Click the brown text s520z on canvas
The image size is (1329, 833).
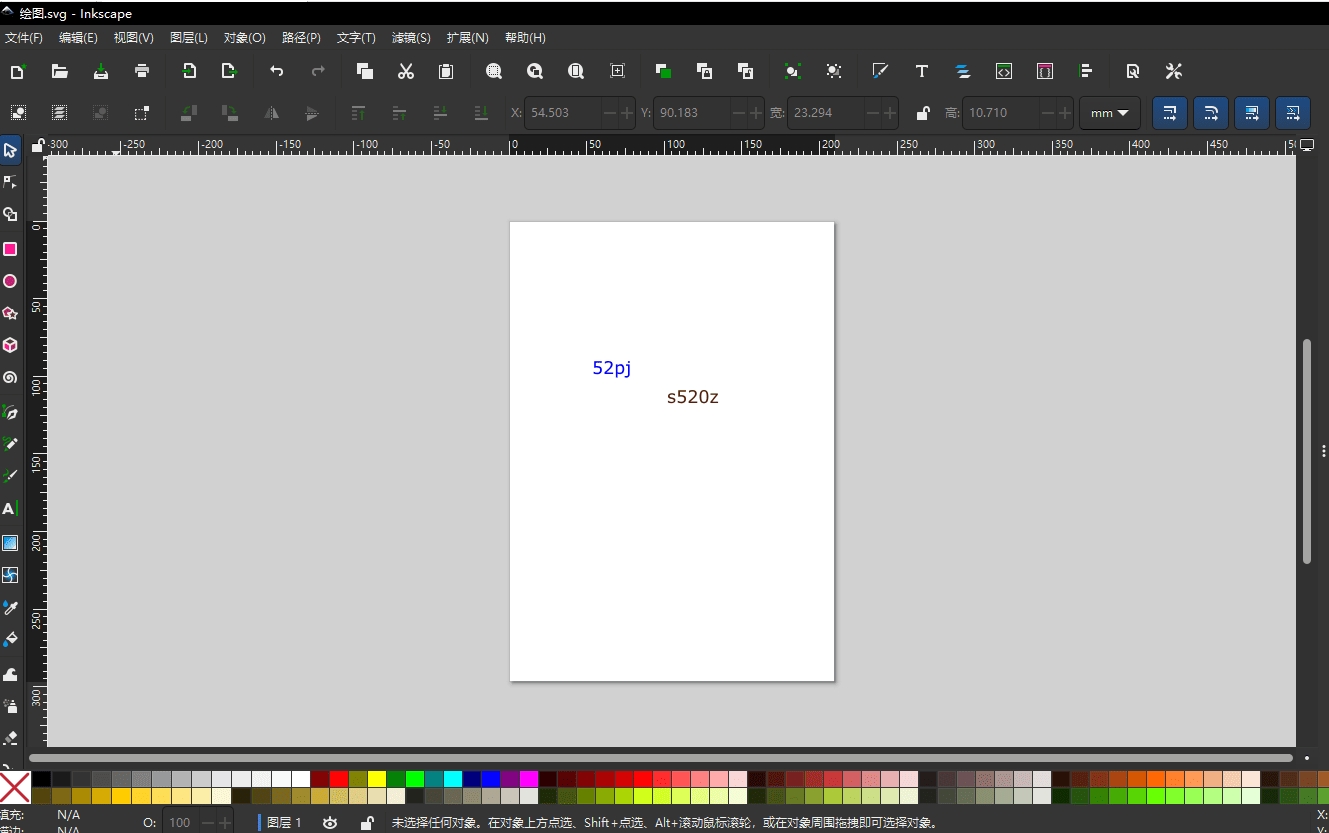tap(693, 397)
